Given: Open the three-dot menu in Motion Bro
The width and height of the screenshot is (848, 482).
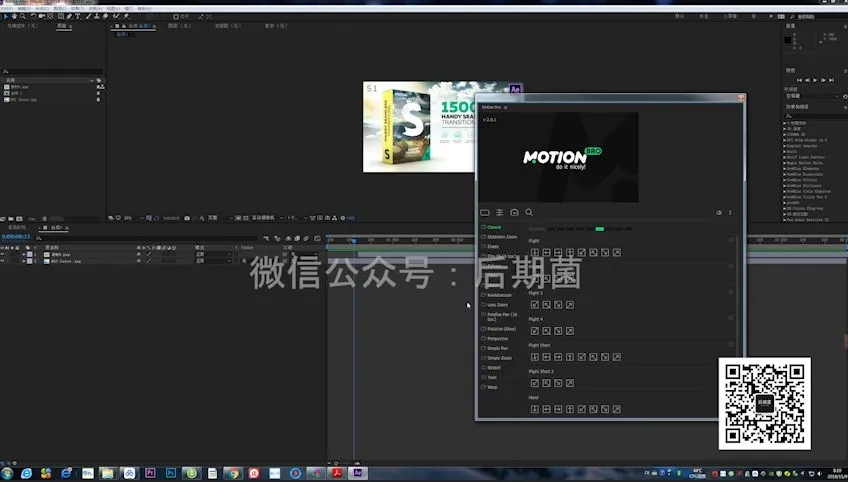Looking at the screenshot, I should [x=730, y=213].
